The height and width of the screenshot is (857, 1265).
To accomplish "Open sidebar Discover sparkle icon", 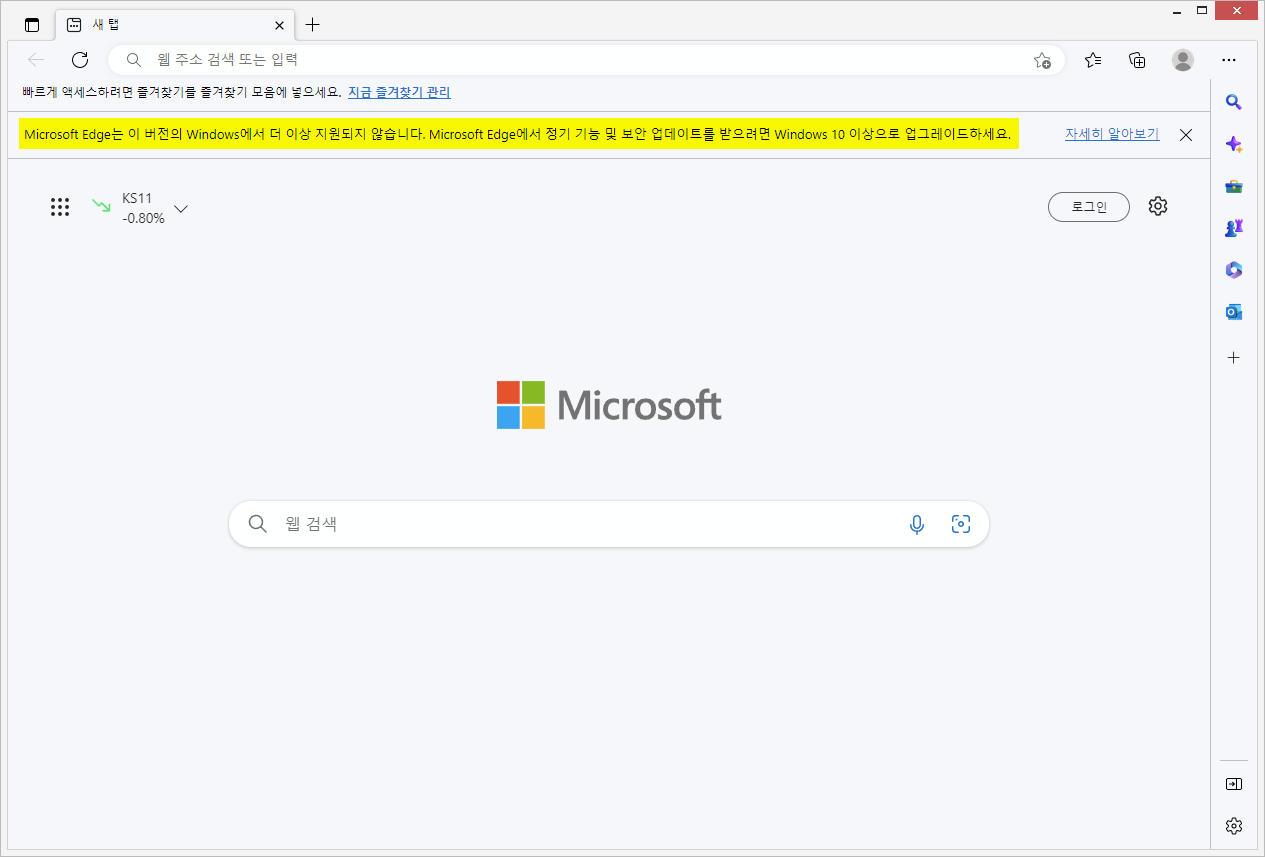I will tap(1234, 144).
